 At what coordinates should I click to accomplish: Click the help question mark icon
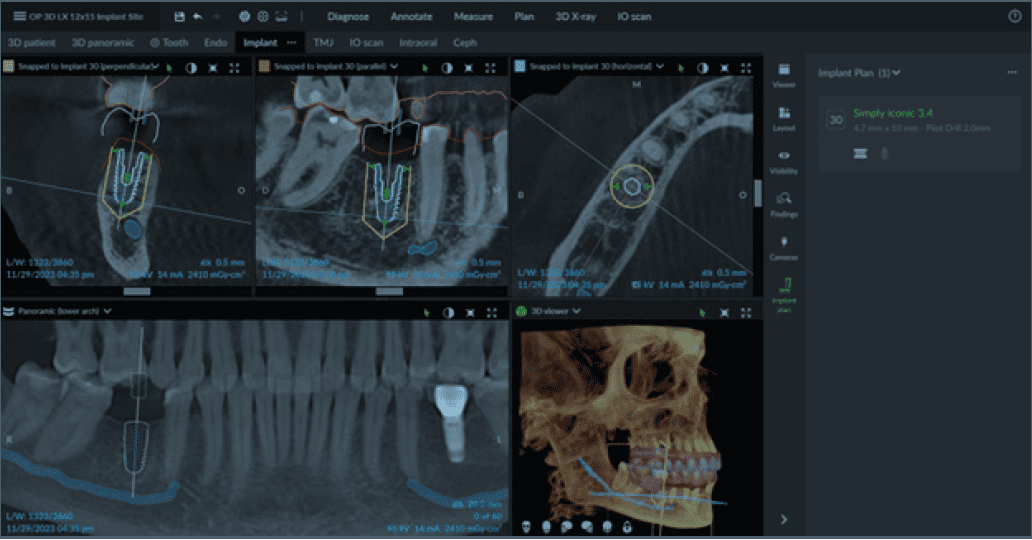[x=1014, y=17]
